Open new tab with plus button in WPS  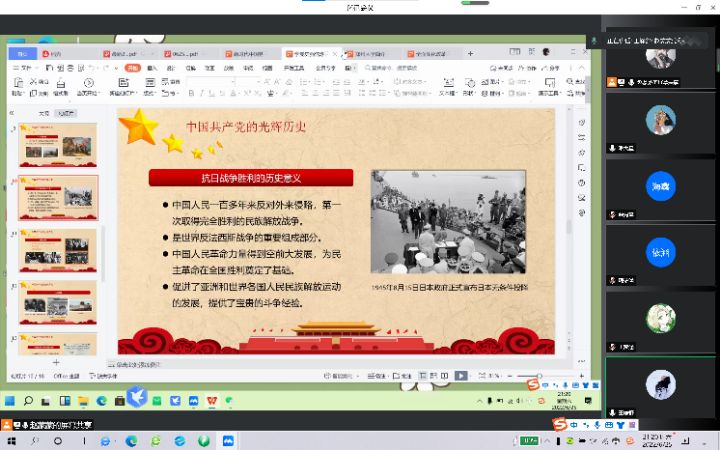pos(470,54)
